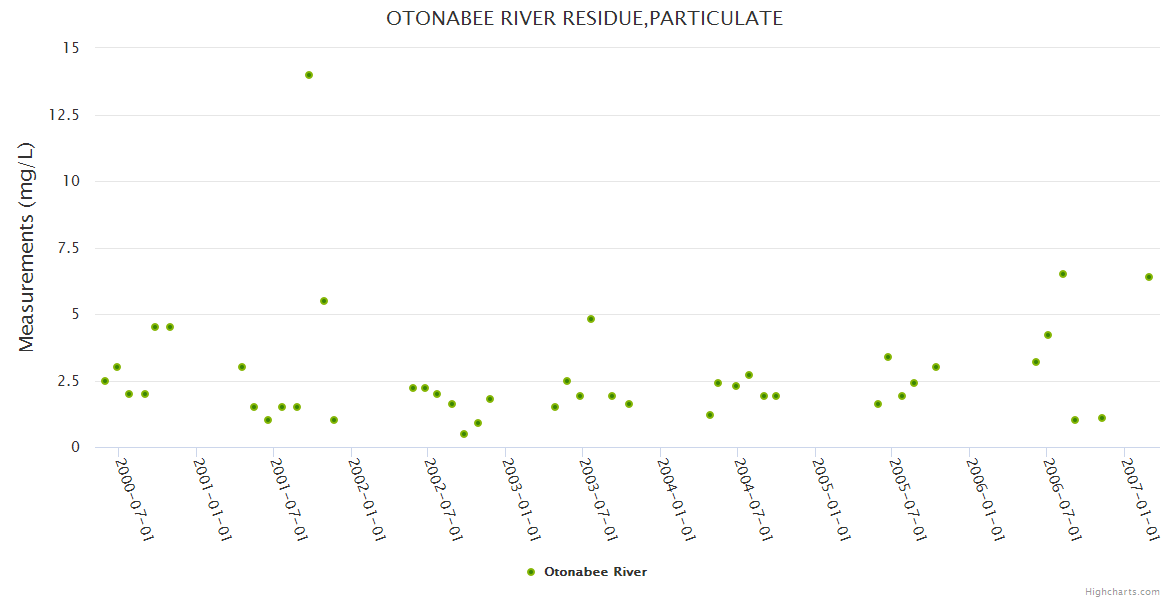
Task: Click the 2003-01-01 x-axis label
Action: pos(521,500)
